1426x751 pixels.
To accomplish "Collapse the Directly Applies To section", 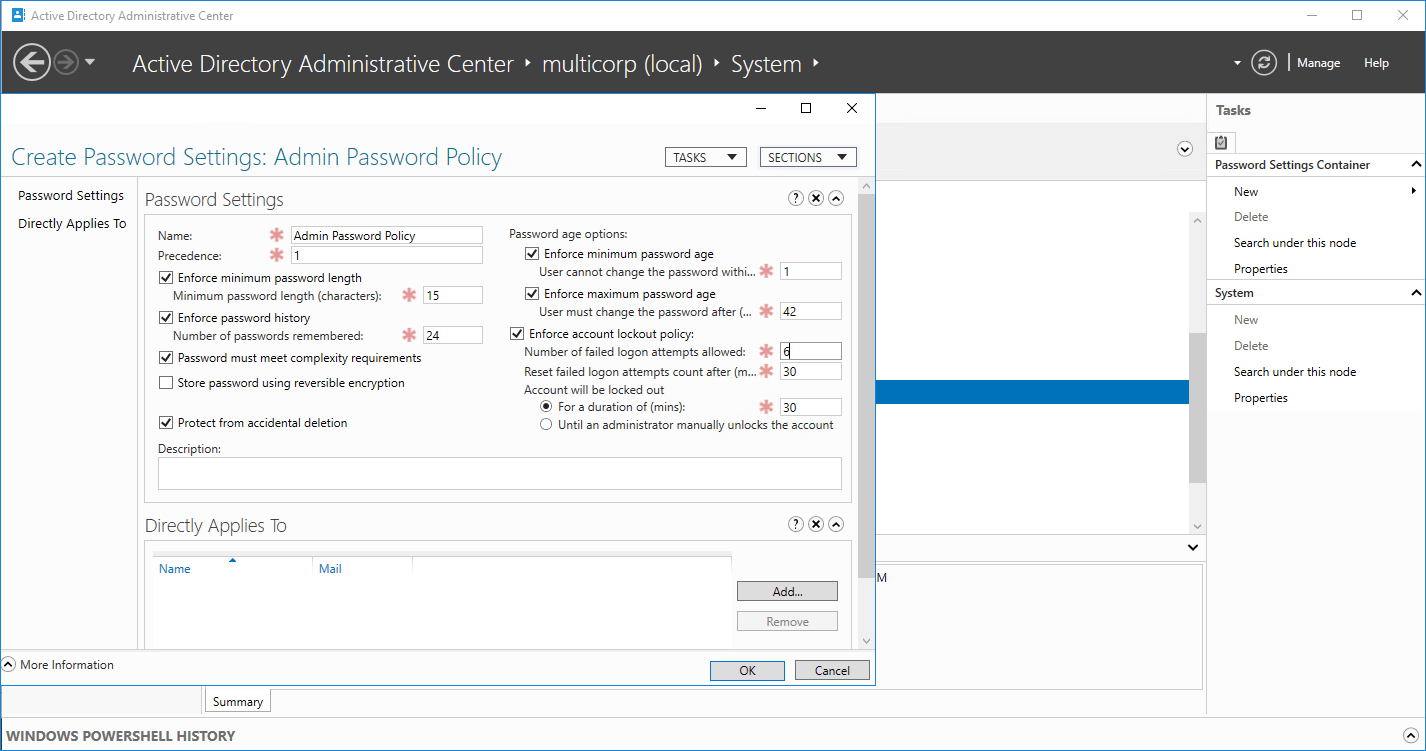I will (x=836, y=525).
